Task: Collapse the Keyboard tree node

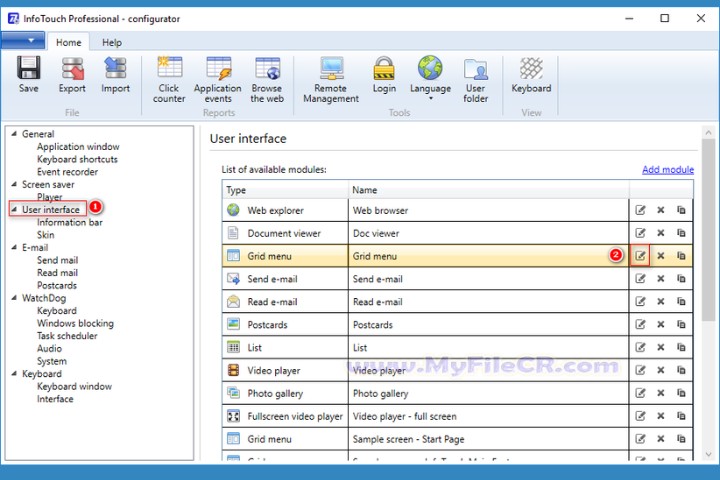Action: [x=14, y=373]
